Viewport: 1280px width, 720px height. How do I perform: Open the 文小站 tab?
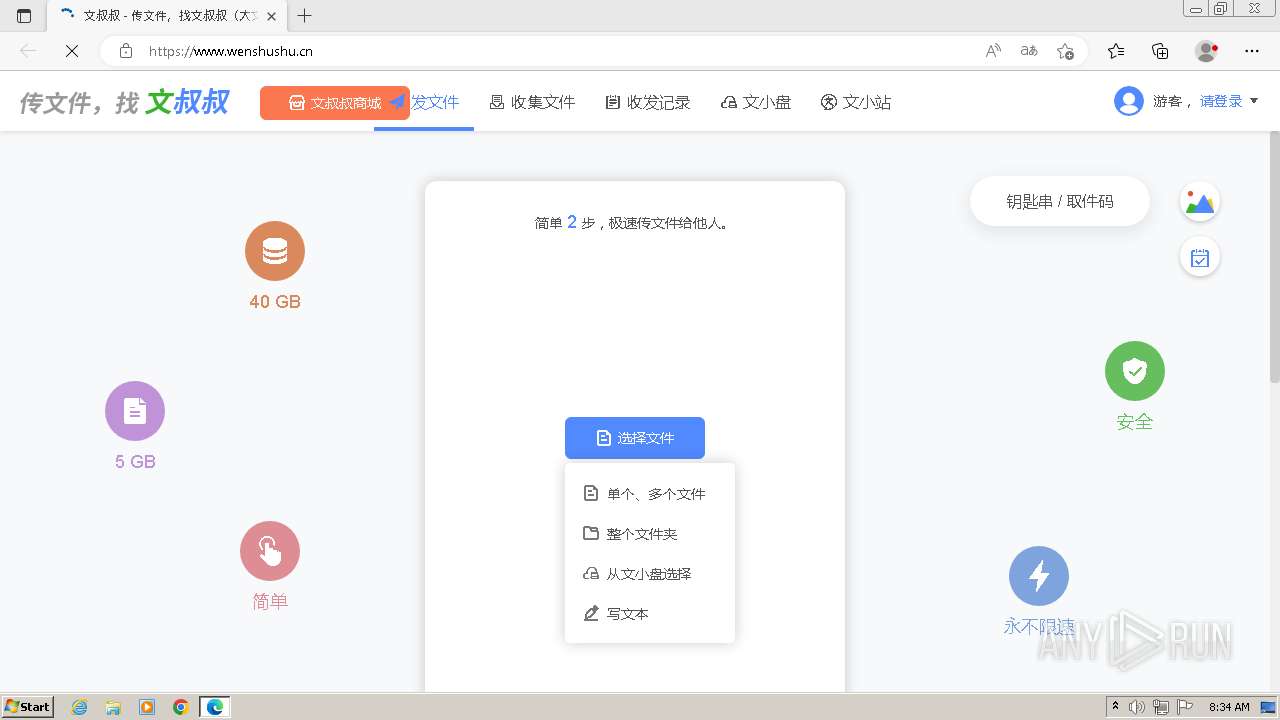(856, 102)
